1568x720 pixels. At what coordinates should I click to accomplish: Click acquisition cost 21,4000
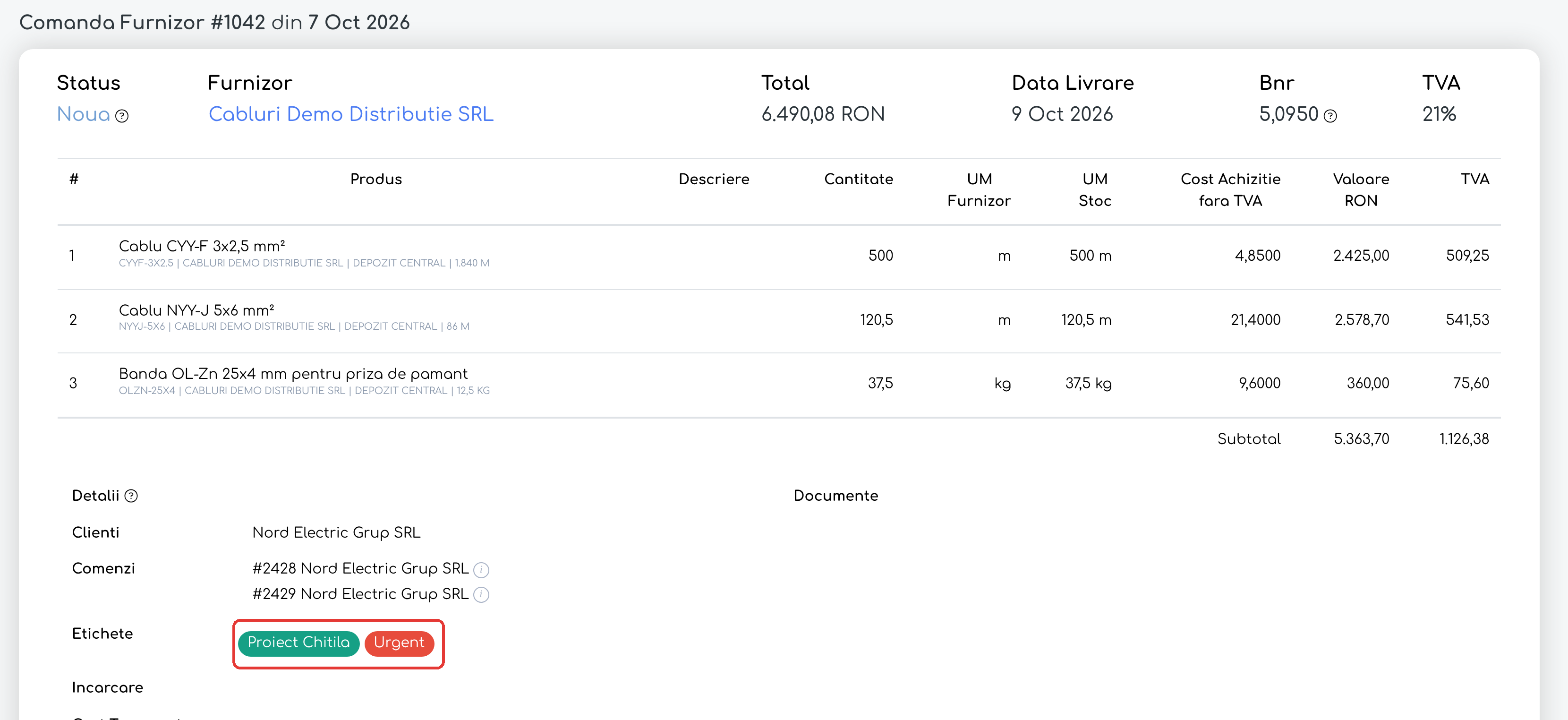tap(1255, 320)
